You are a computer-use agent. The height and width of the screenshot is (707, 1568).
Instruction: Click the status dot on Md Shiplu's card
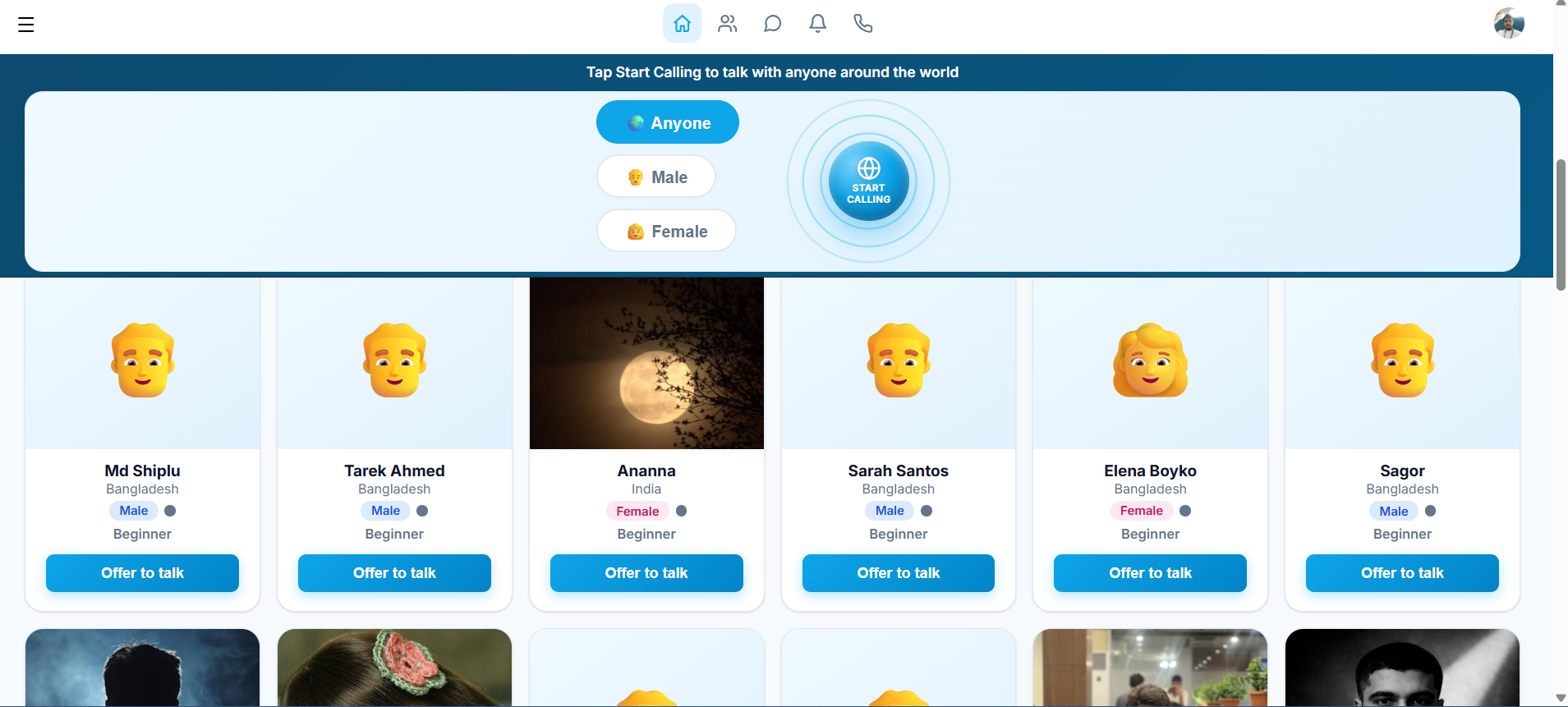tap(170, 511)
